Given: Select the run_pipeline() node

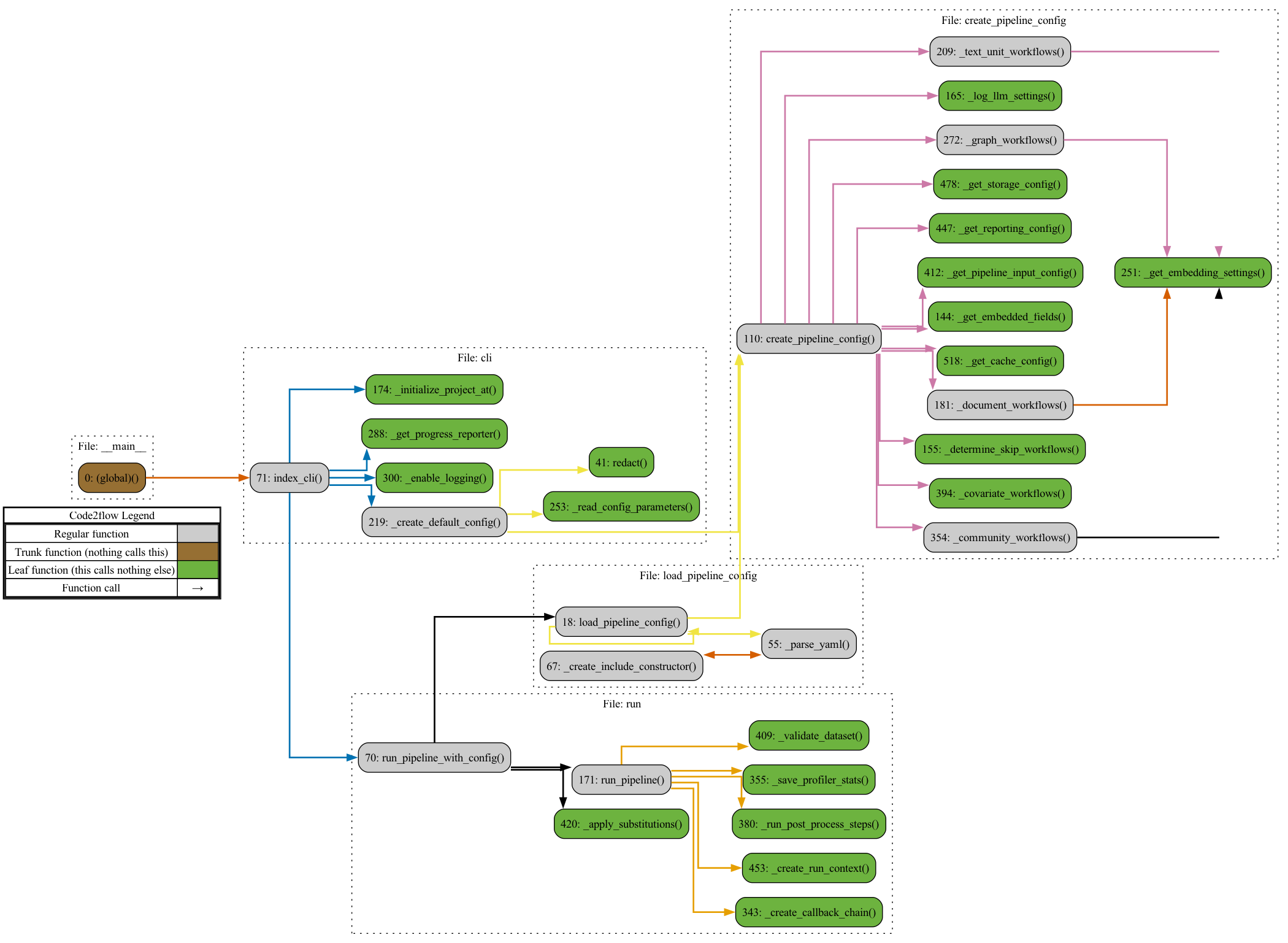Looking at the screenshot, I should [621, 780].
